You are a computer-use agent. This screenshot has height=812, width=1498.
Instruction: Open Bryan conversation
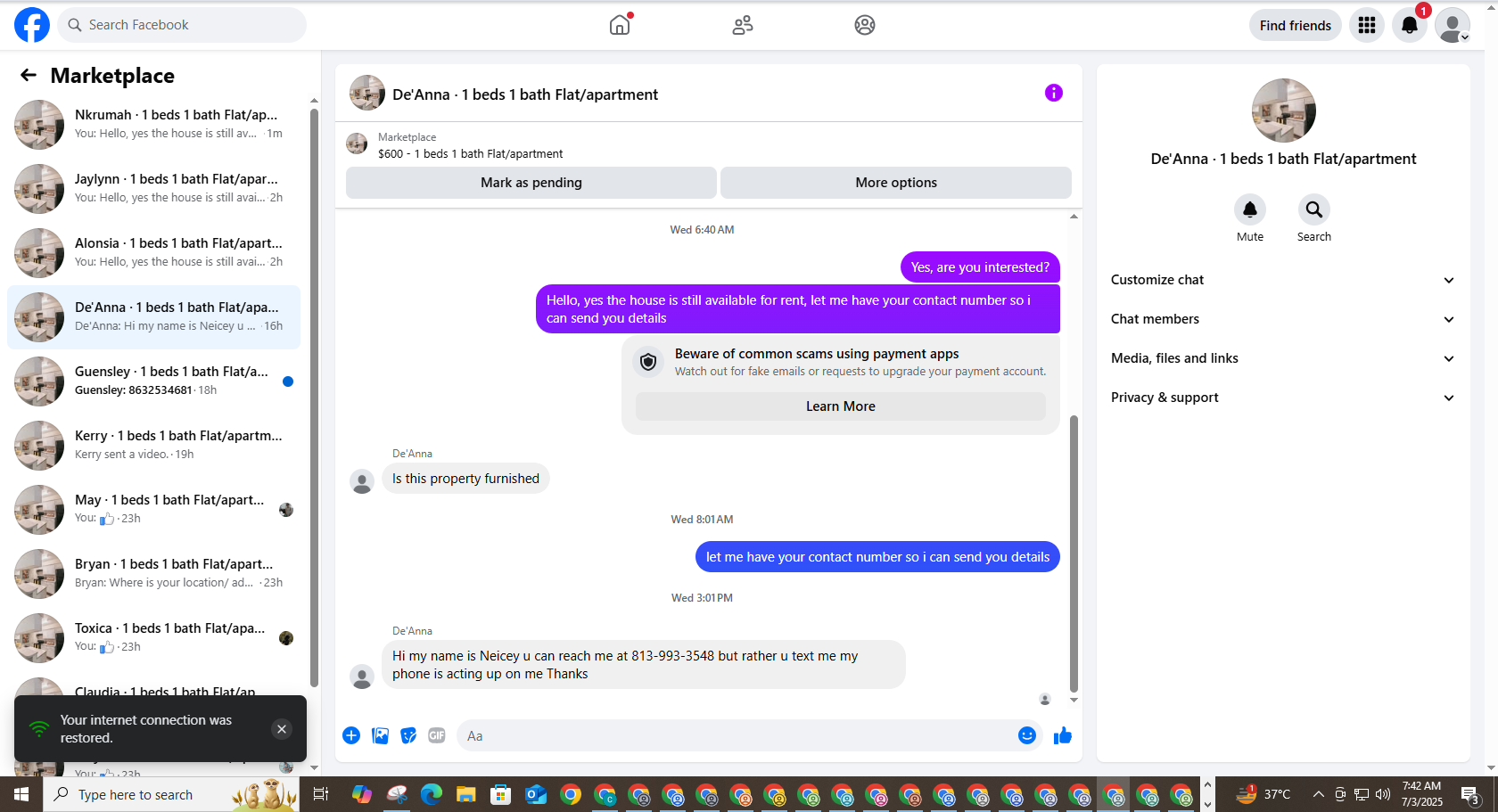(x=154, y=574)
